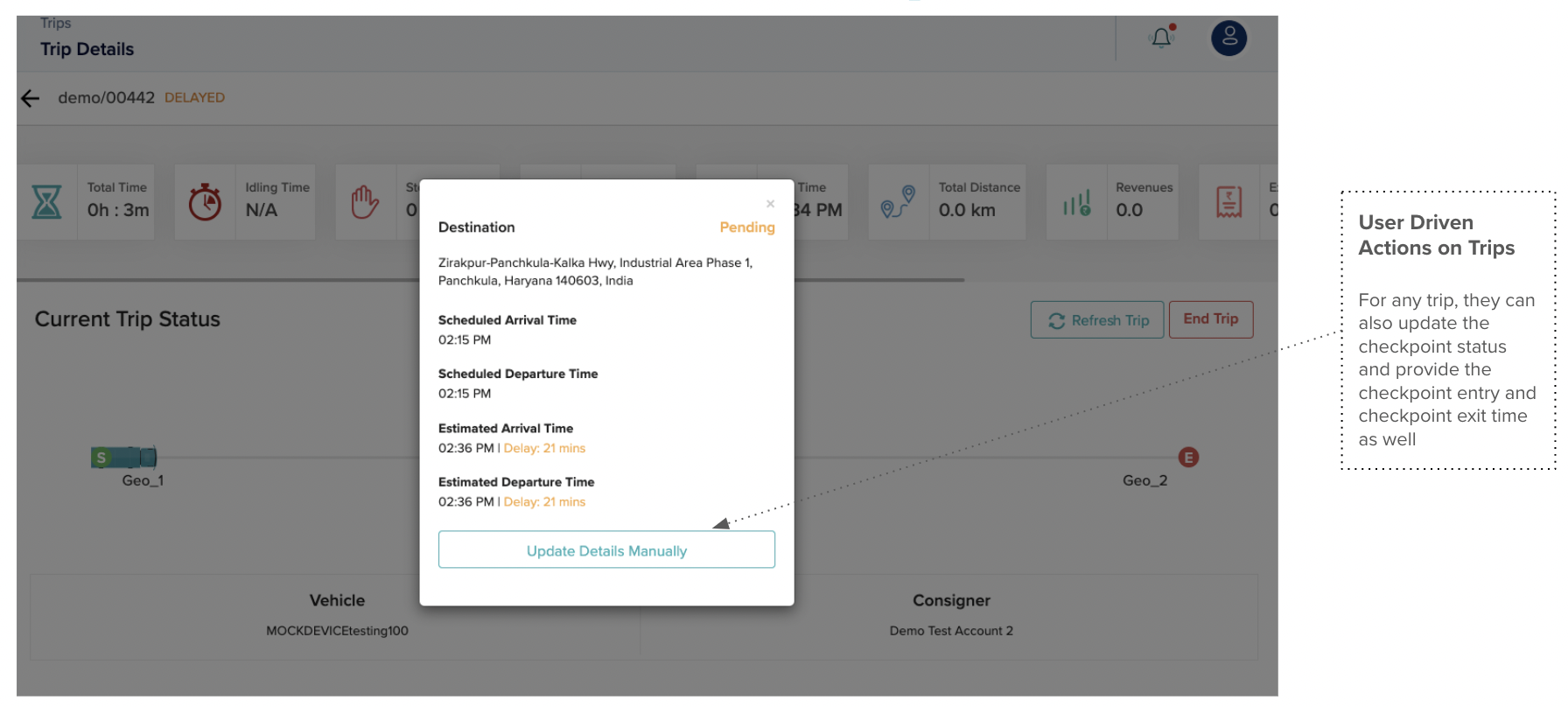This screenshot has height=707, width=1568.
Task: Click the Idling Time stopwatch icon
Action: [x=205, y=202]
